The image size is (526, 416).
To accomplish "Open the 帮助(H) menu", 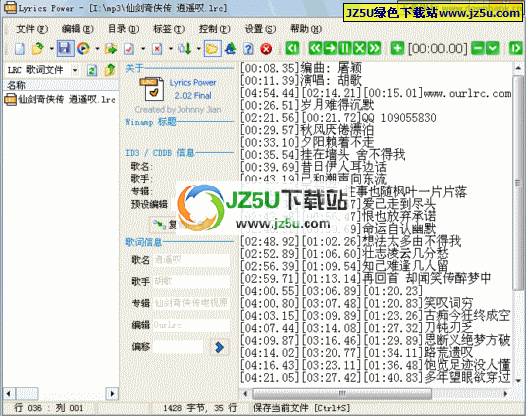I will 306,29.
